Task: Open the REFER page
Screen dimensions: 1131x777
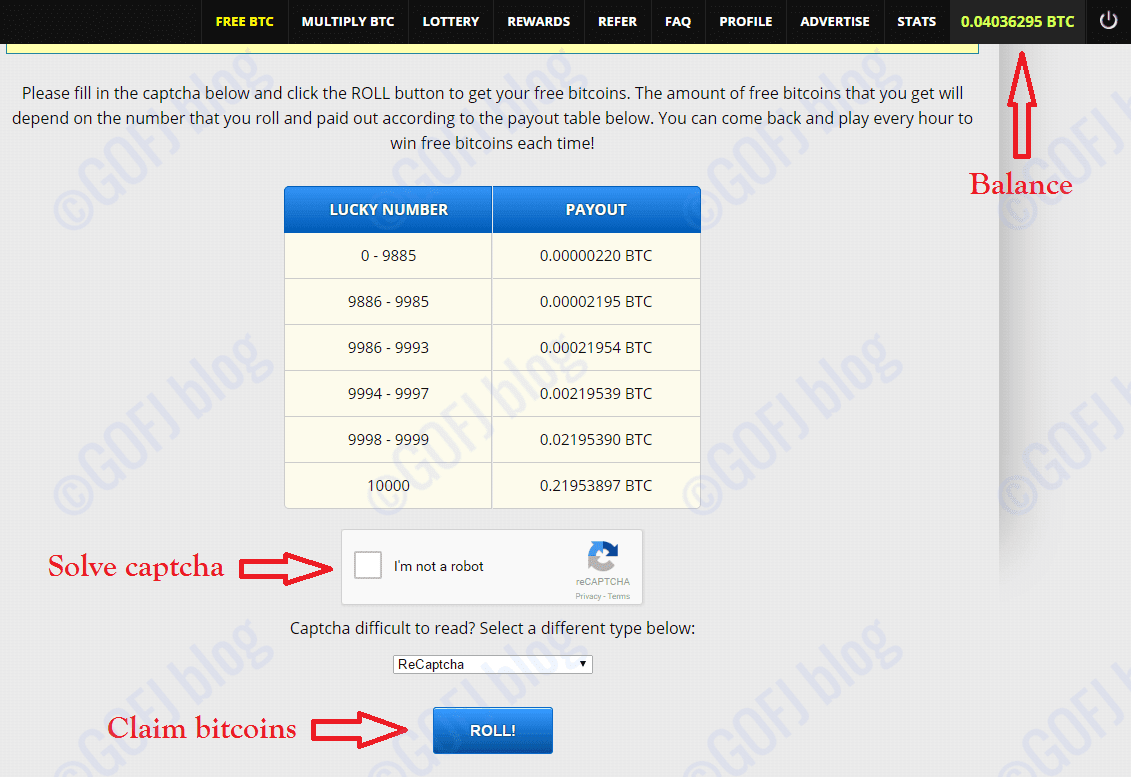Action: click(617, 22)
